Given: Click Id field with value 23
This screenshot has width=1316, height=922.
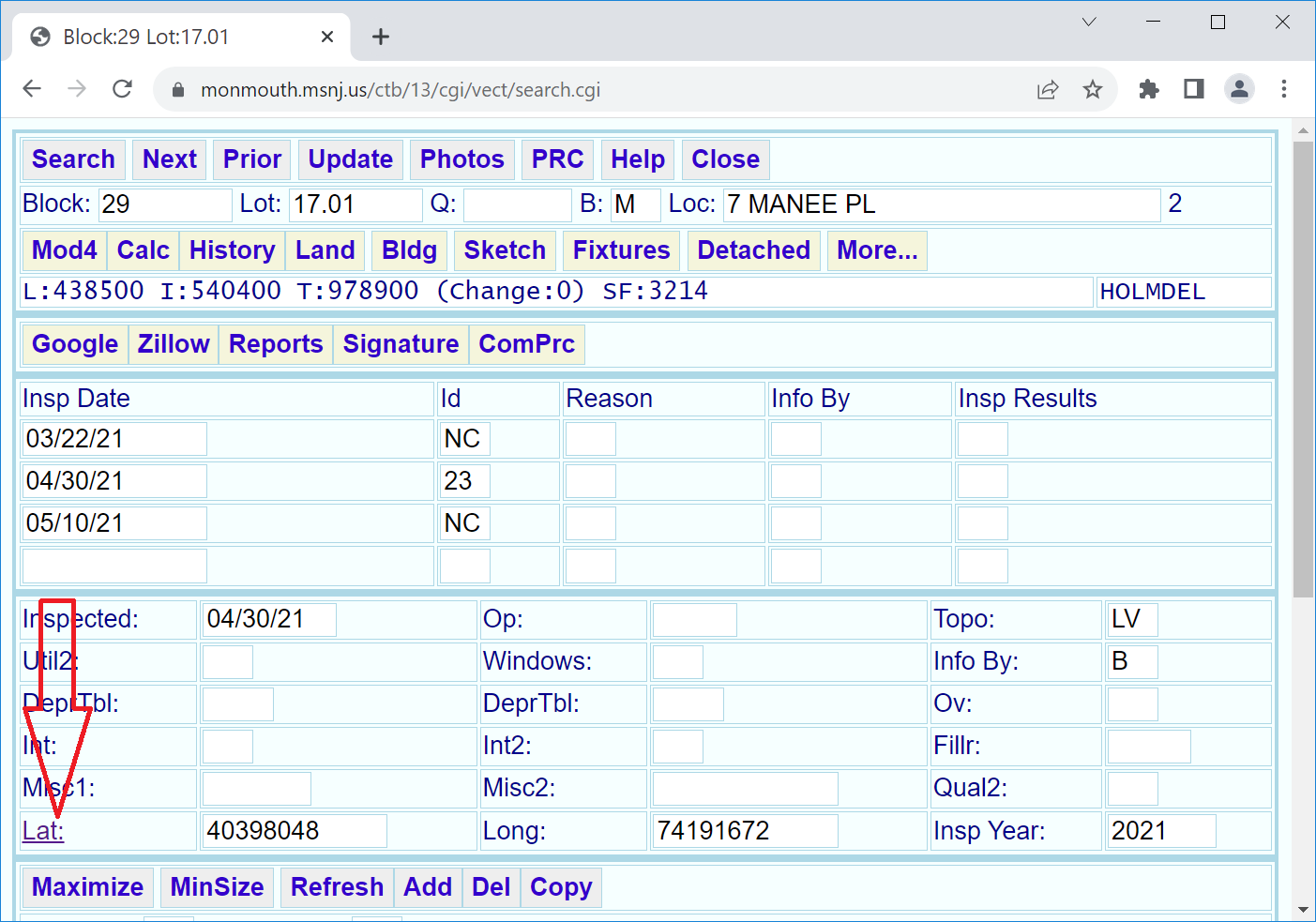Looking at the screenshot, I should point(465,481).
